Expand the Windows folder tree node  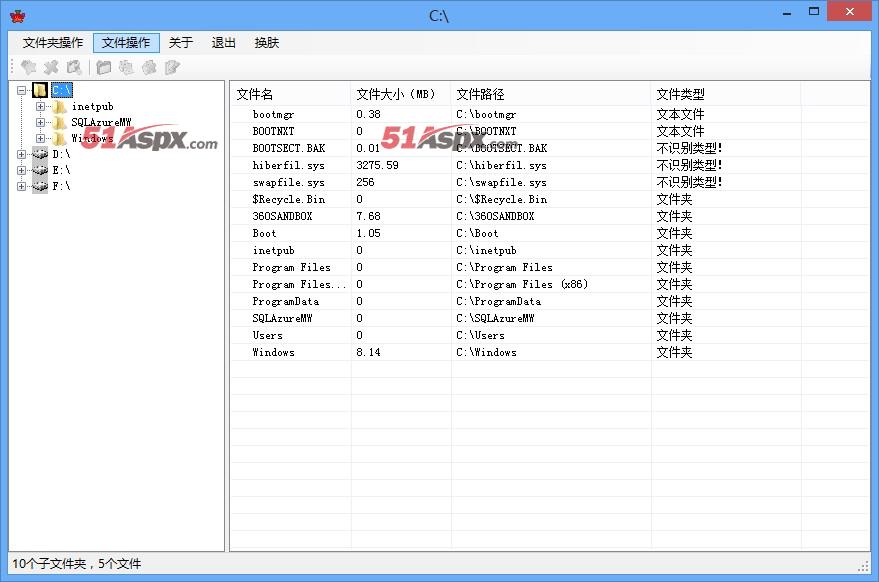pyautogui.click(x=40, y=138)
